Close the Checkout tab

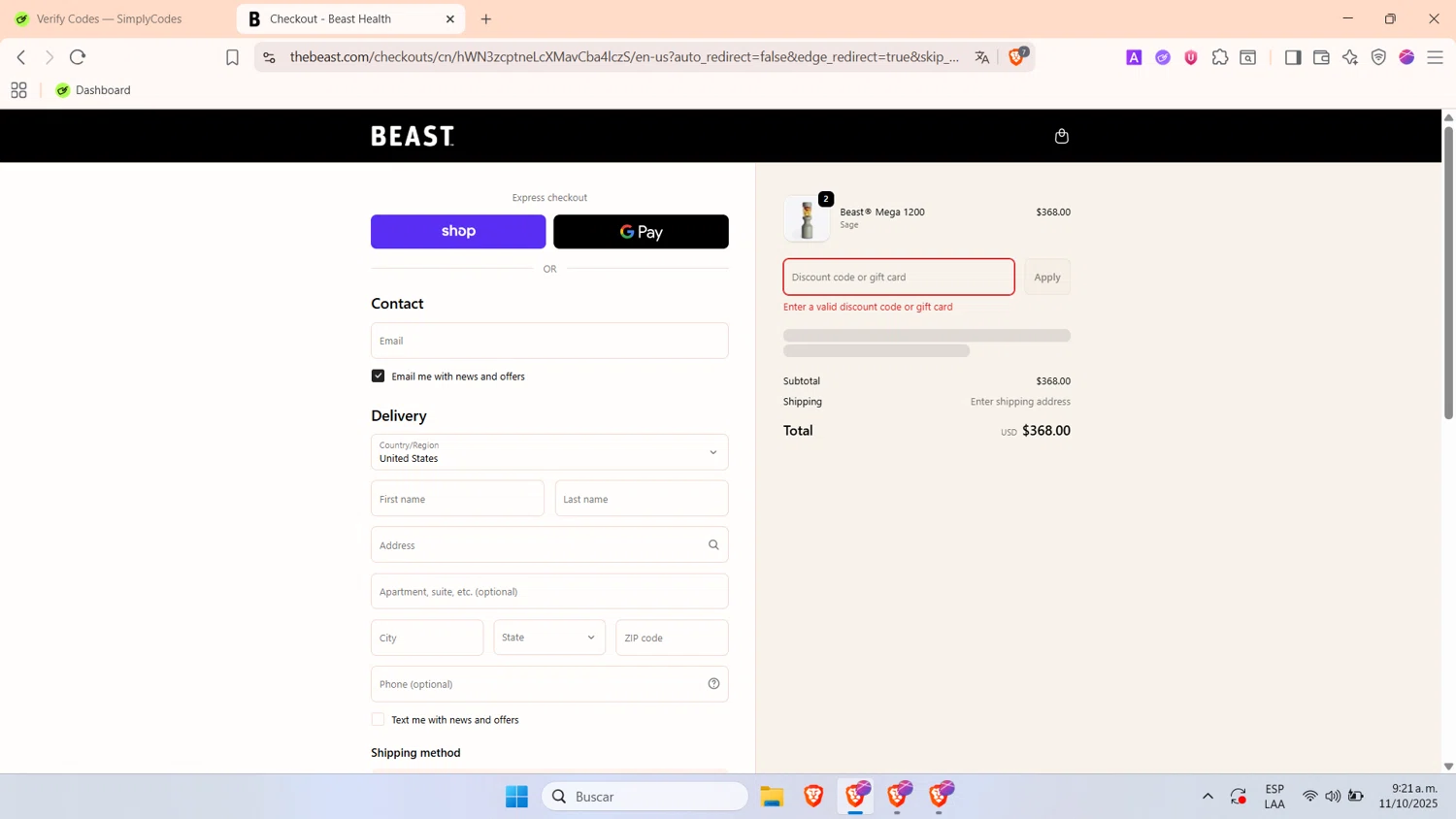[450, 18]
